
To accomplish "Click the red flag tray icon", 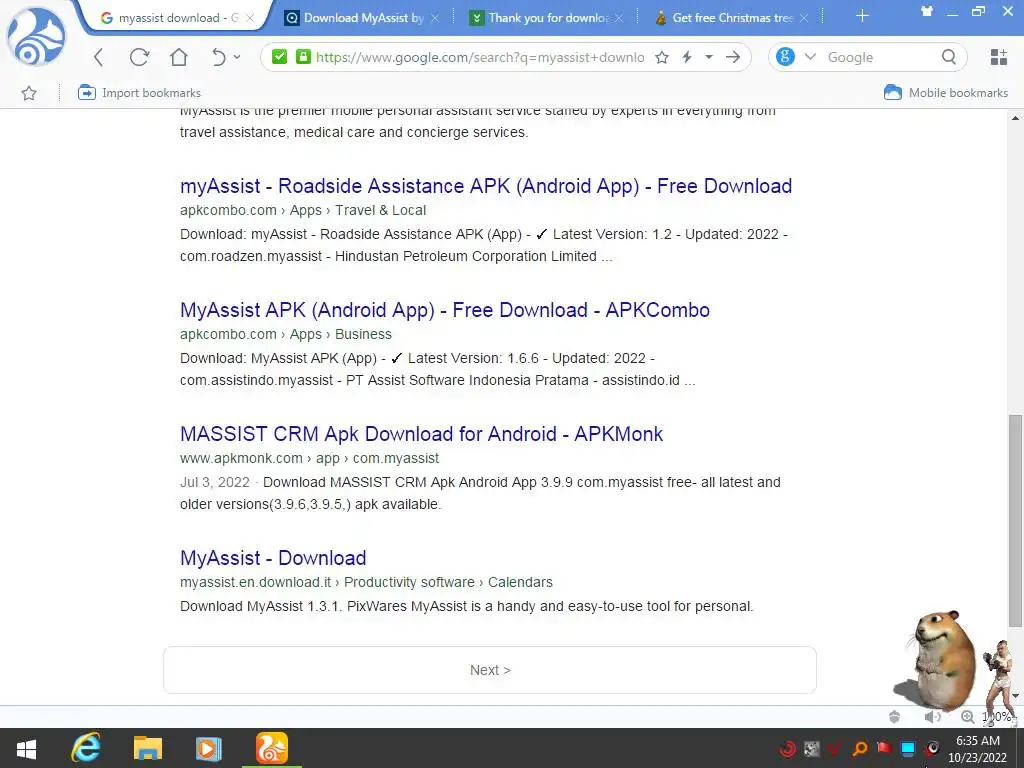I will (884, 748).
